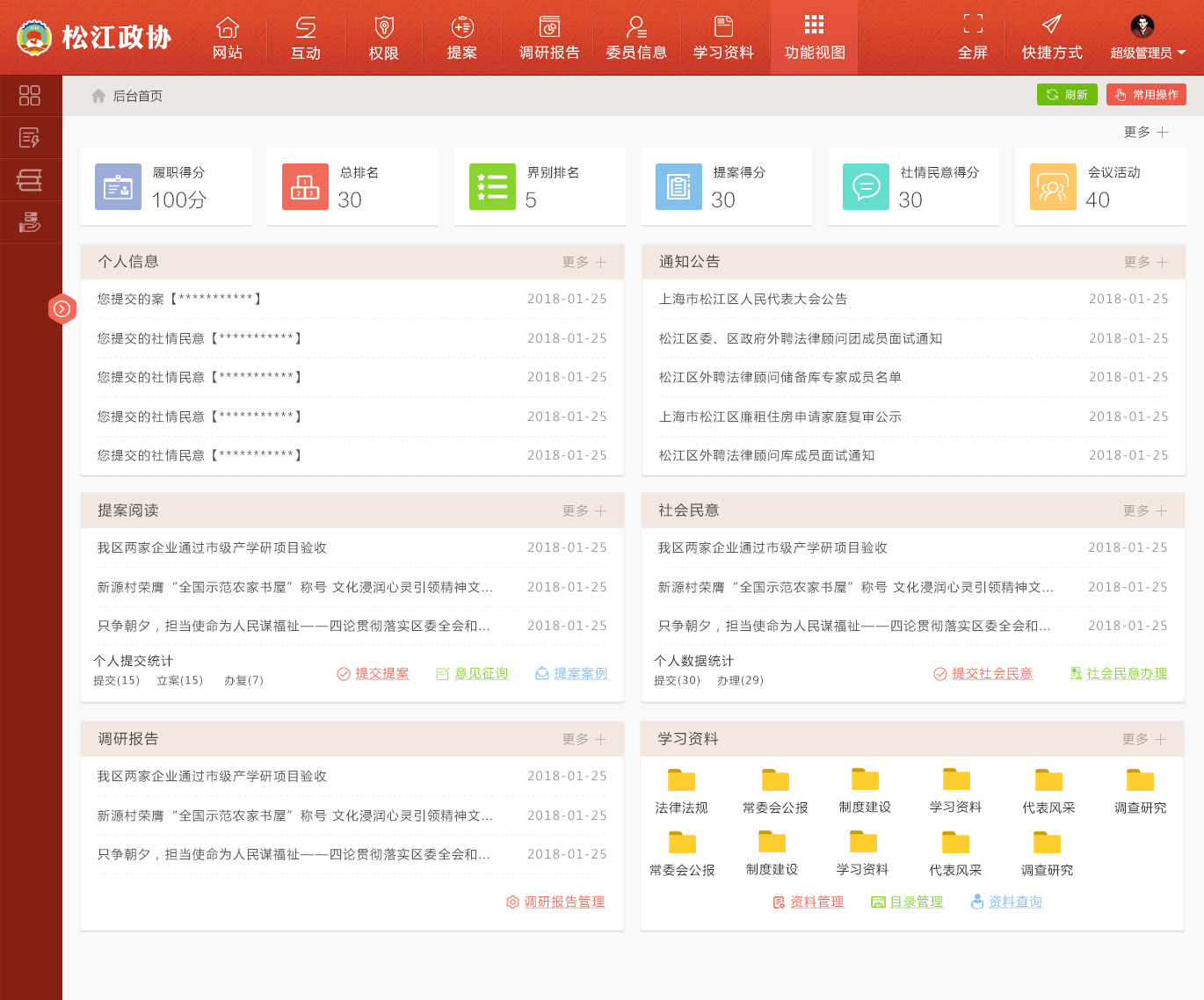This screenshot has height=1000, width=1204.
Task: Expand 更多 in 学习资料 panel
Action: click(1144, 739)
